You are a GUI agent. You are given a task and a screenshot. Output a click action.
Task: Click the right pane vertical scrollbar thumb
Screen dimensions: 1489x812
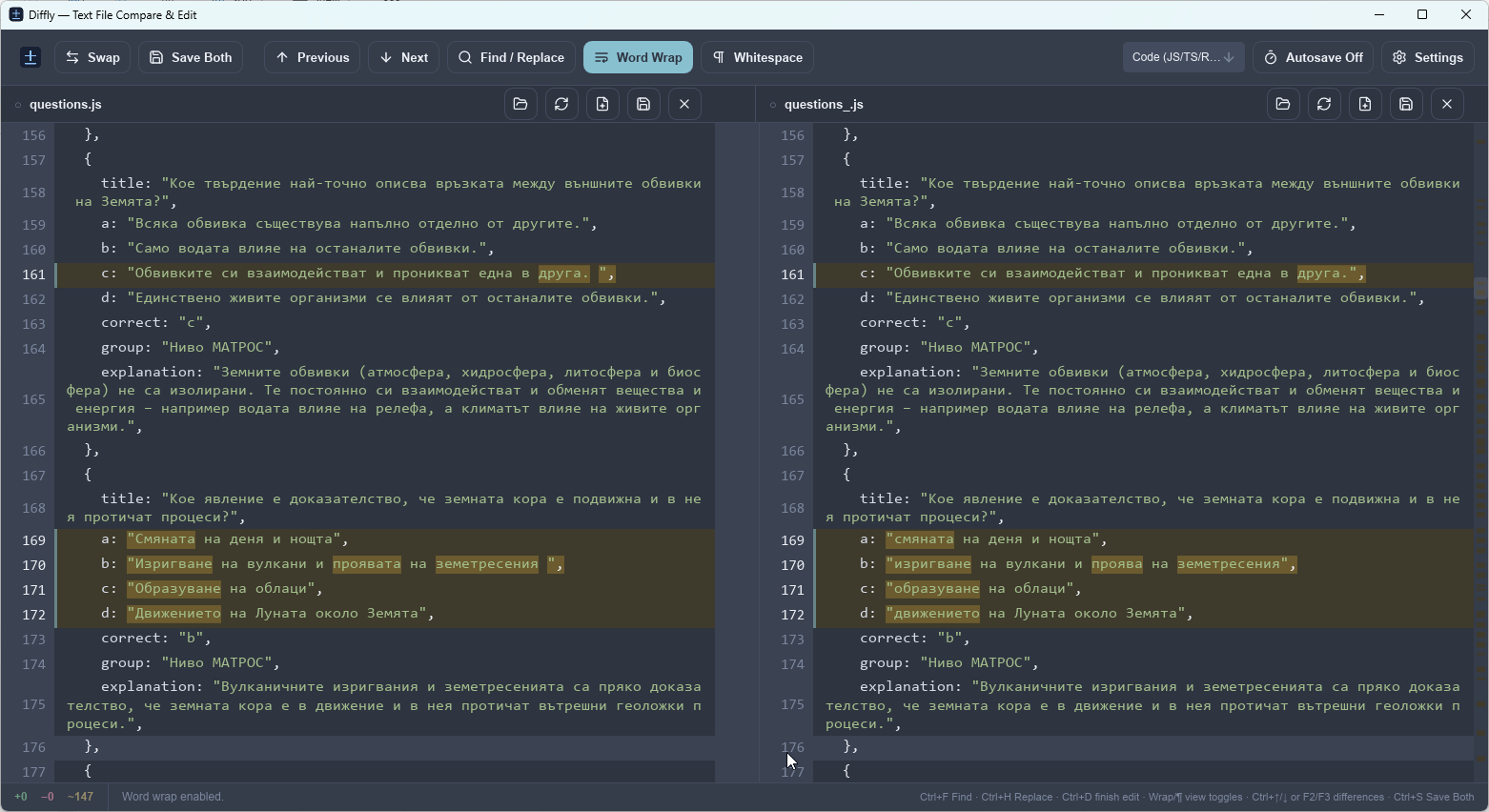click(1480, 288)
